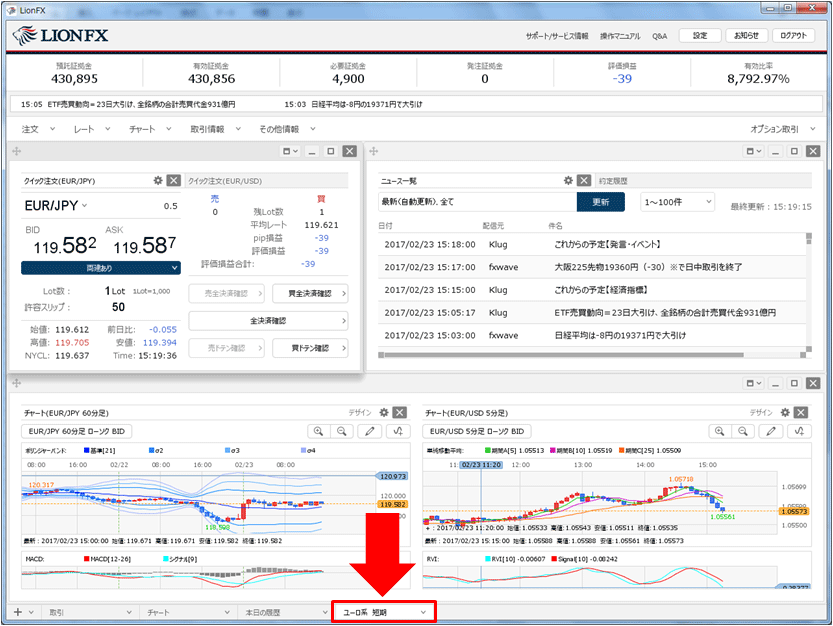Open the その他情報 menu
Image resolution: width=833 pixels, height=626 pixels.
tap(287, 129)
